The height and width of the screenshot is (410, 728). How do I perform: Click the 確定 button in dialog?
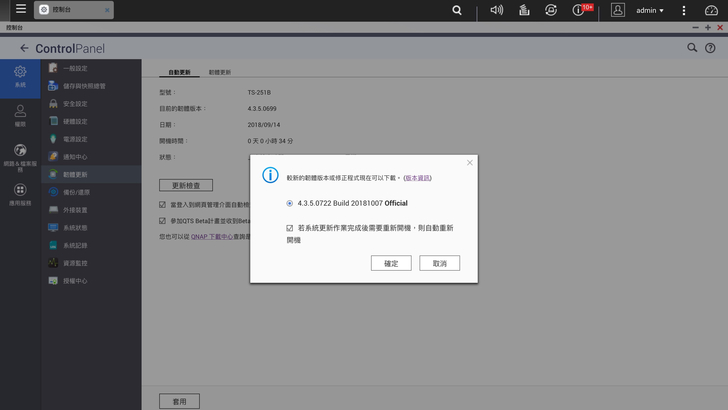click(391, 263)
